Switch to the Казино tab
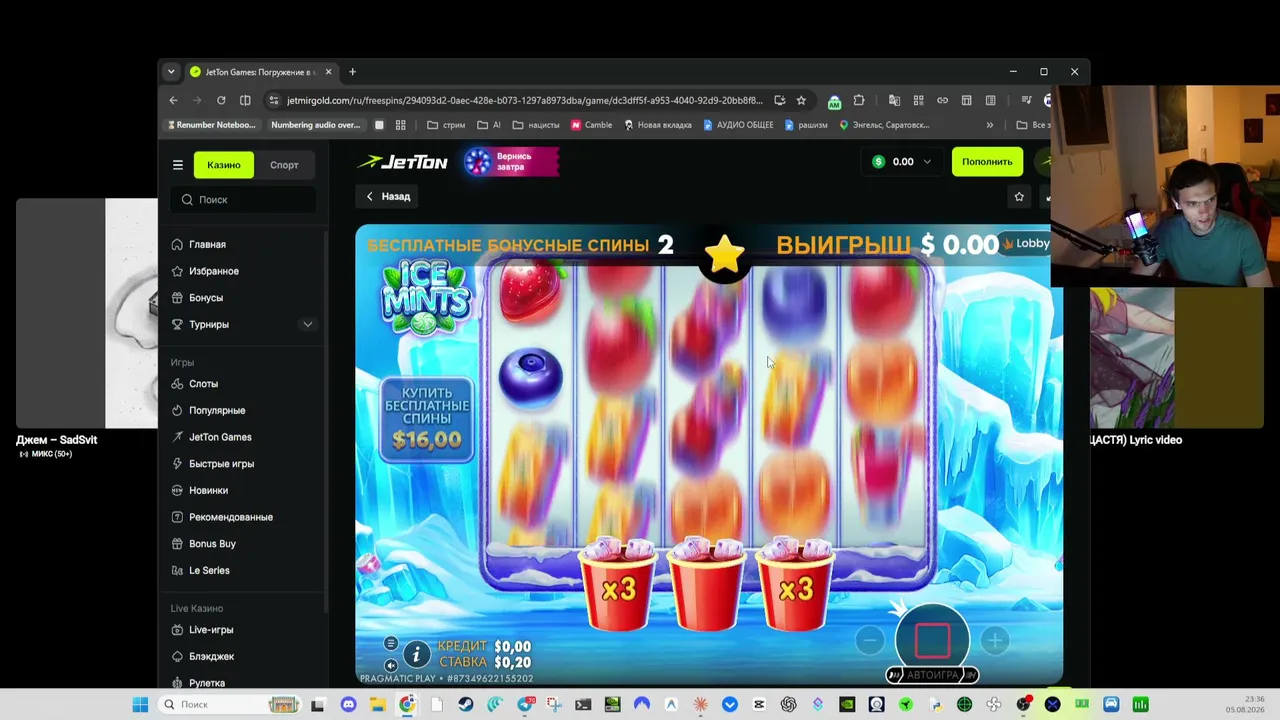Viewport: 1280px width, 720px height. [x=224, y=165]
